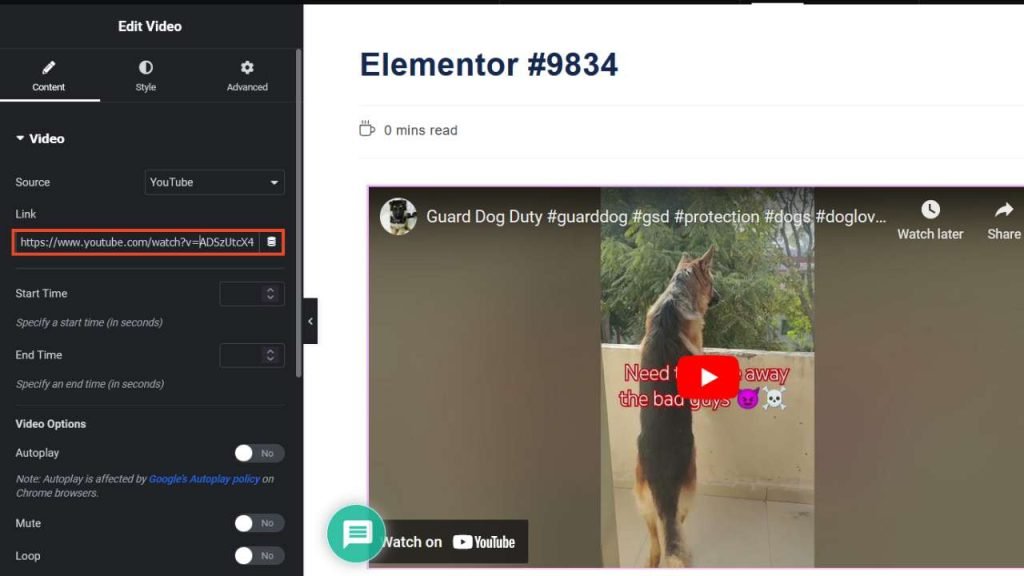Open the Advanced tab

tap(247, 76)
